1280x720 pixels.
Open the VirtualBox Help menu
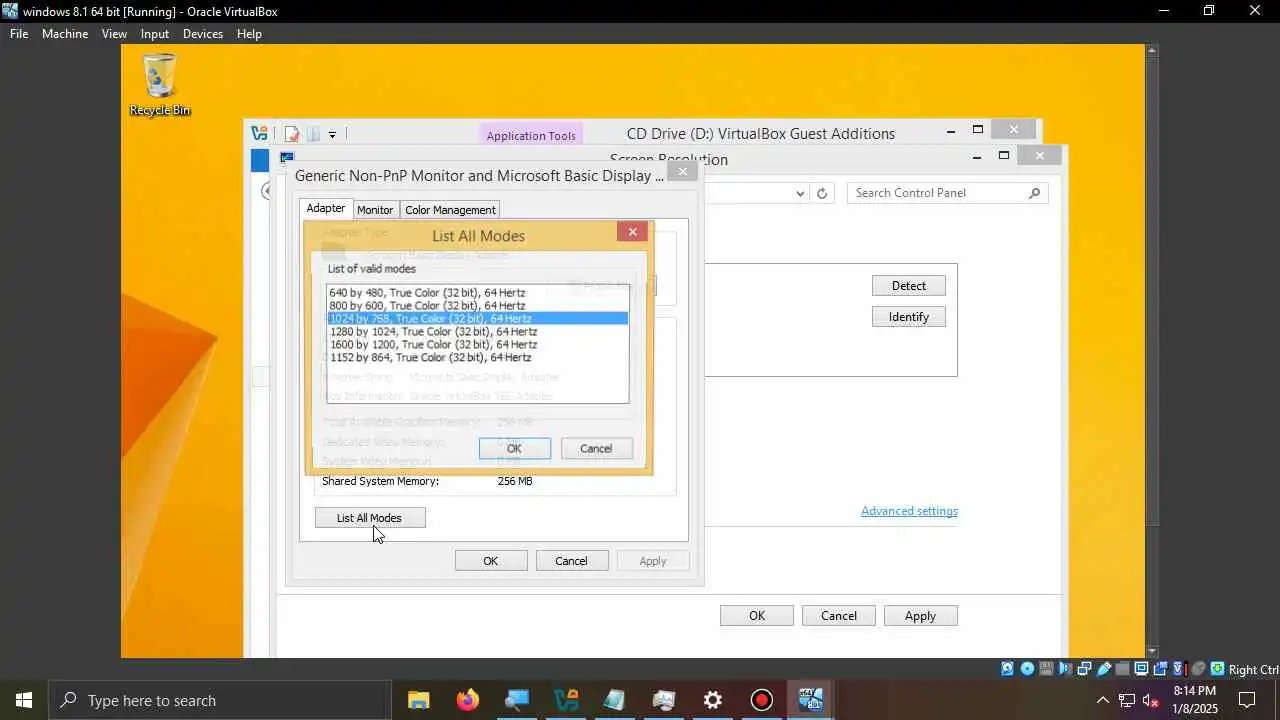(x=249, y=34)
